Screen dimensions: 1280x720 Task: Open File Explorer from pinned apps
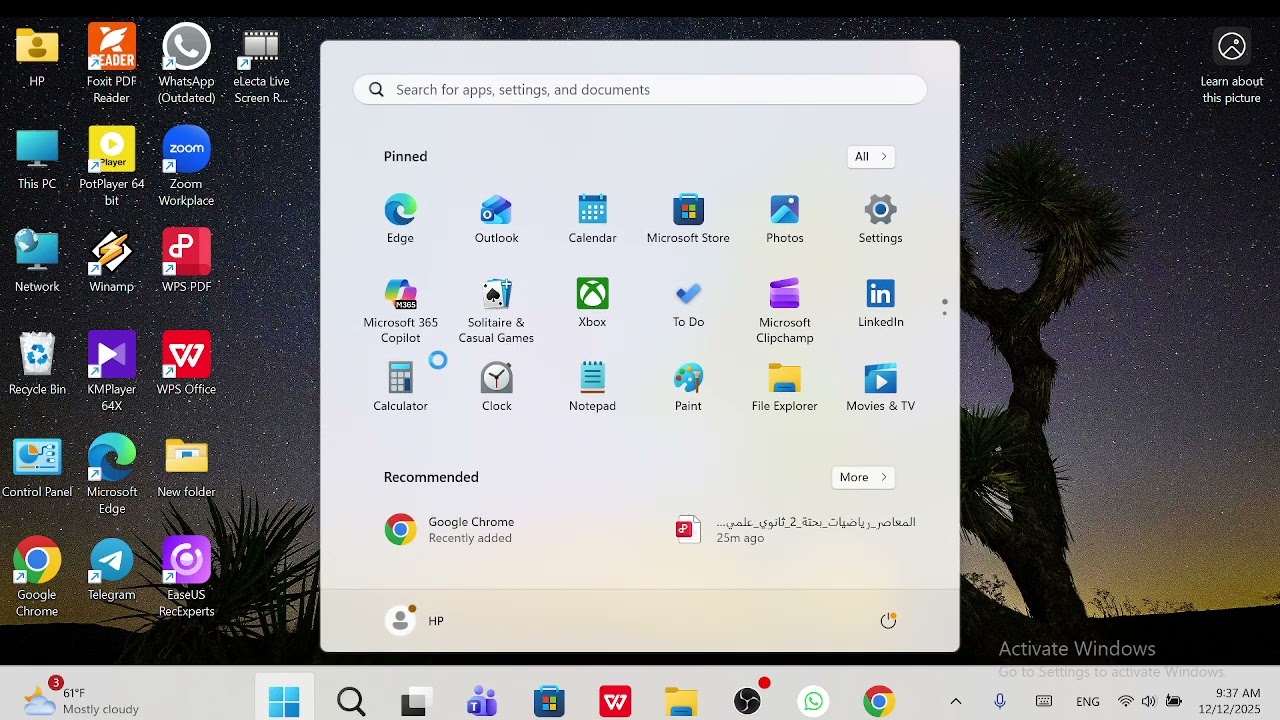[785, 387]
